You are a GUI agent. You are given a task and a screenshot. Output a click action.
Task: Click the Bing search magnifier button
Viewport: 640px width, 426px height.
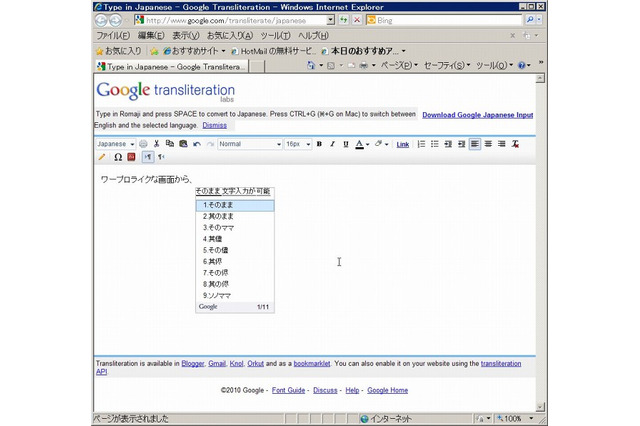530,20
